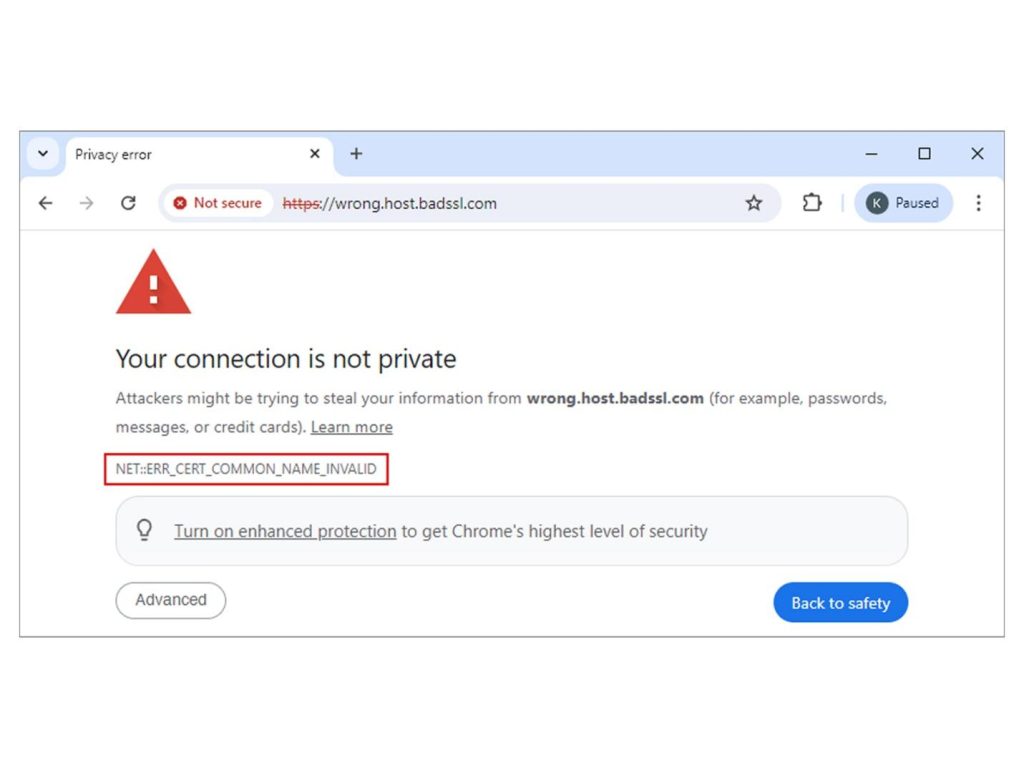Click the forward navigation arrow

[86, 203]
